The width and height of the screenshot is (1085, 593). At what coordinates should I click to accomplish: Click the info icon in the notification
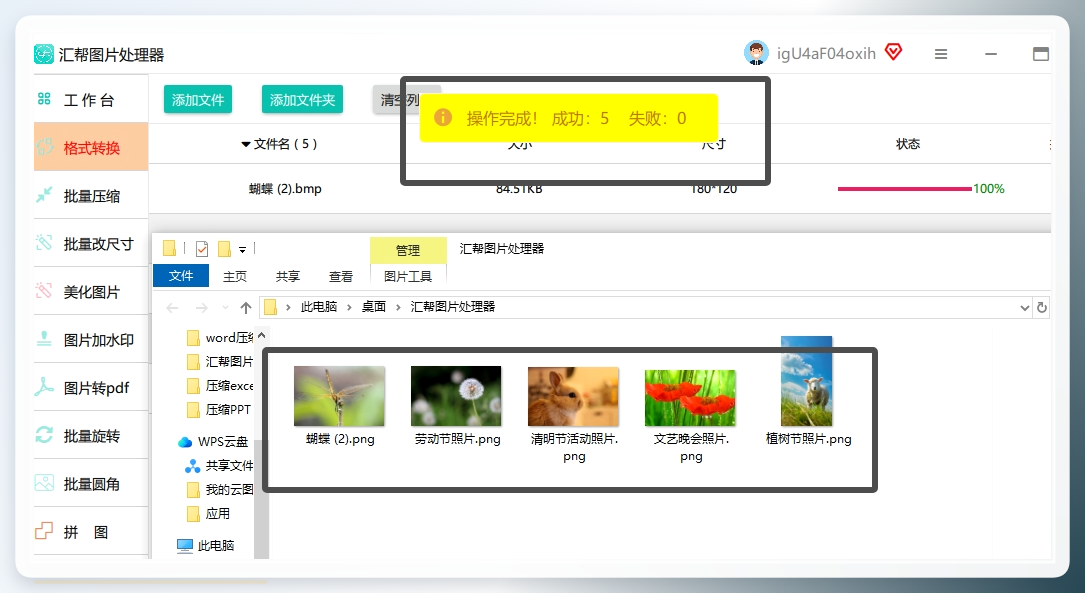(443, 118)
